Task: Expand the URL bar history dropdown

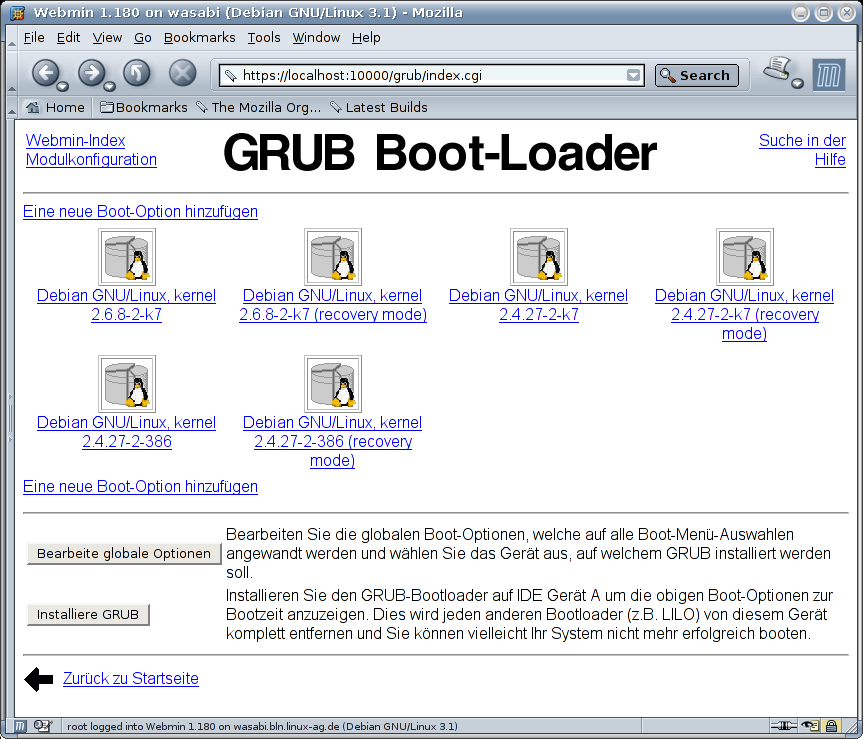Action: point(633,75)
